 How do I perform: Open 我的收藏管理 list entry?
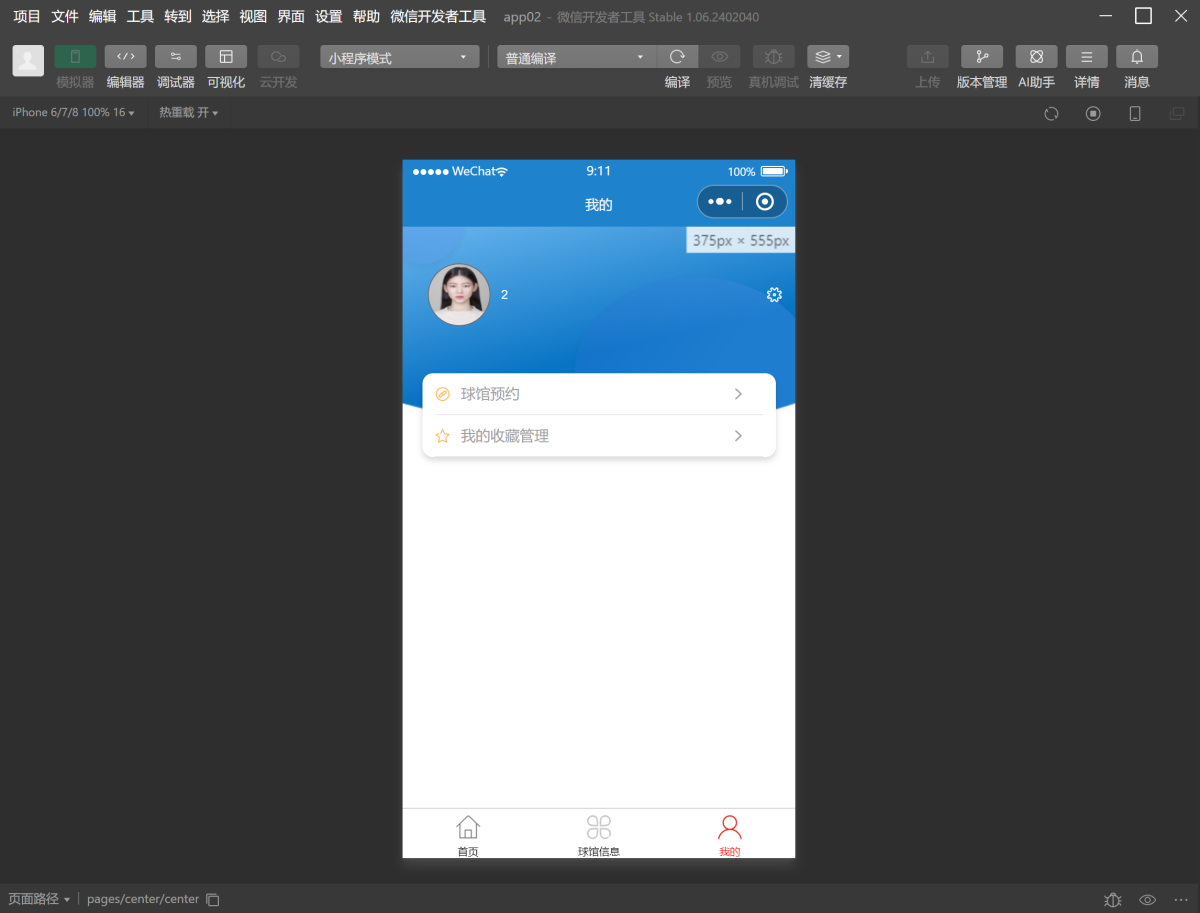point(598,436)
